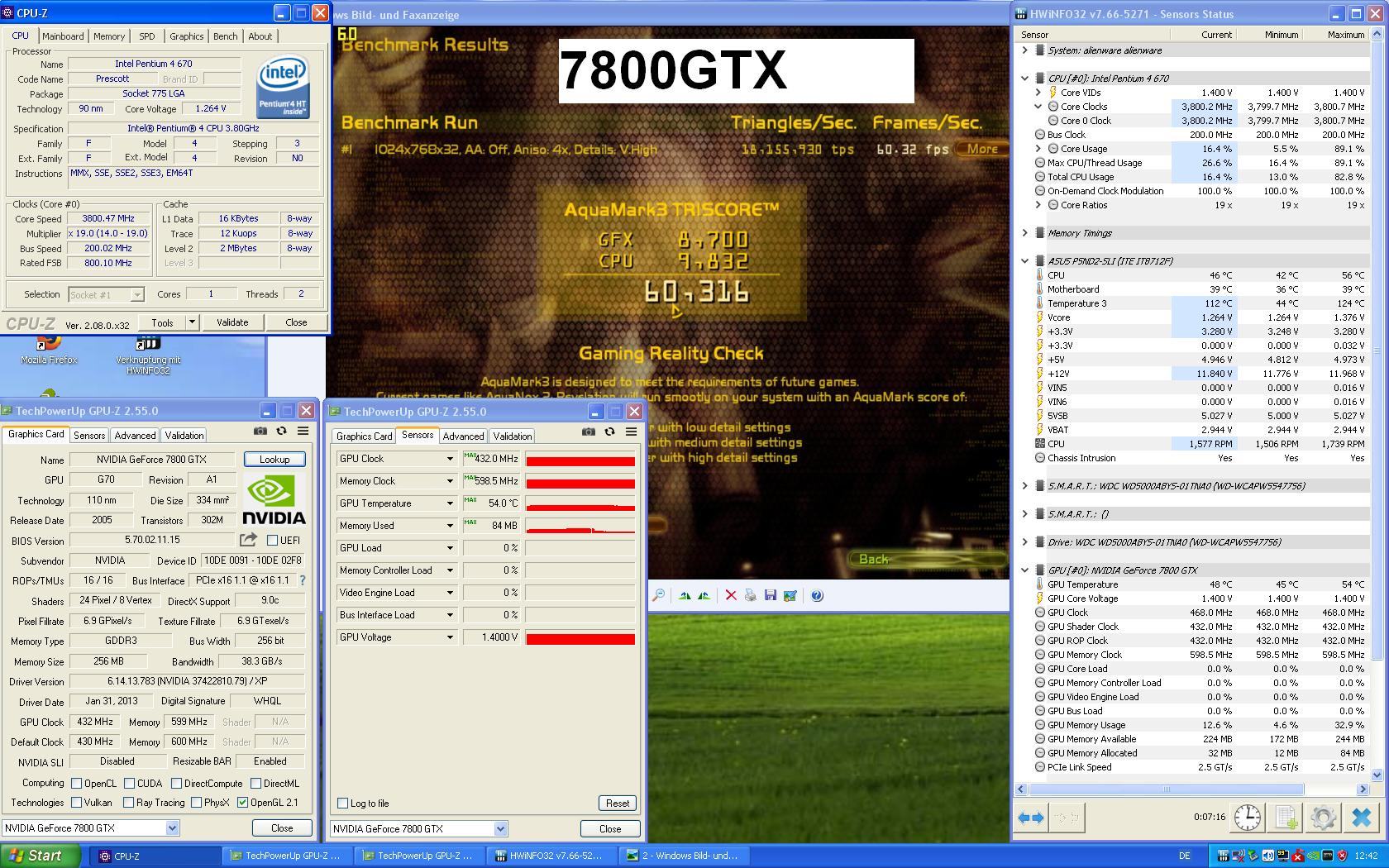Click the save floppy icon in image viewer toolbar
Viewport: 1389px width, 868px height.
(771, 595)
